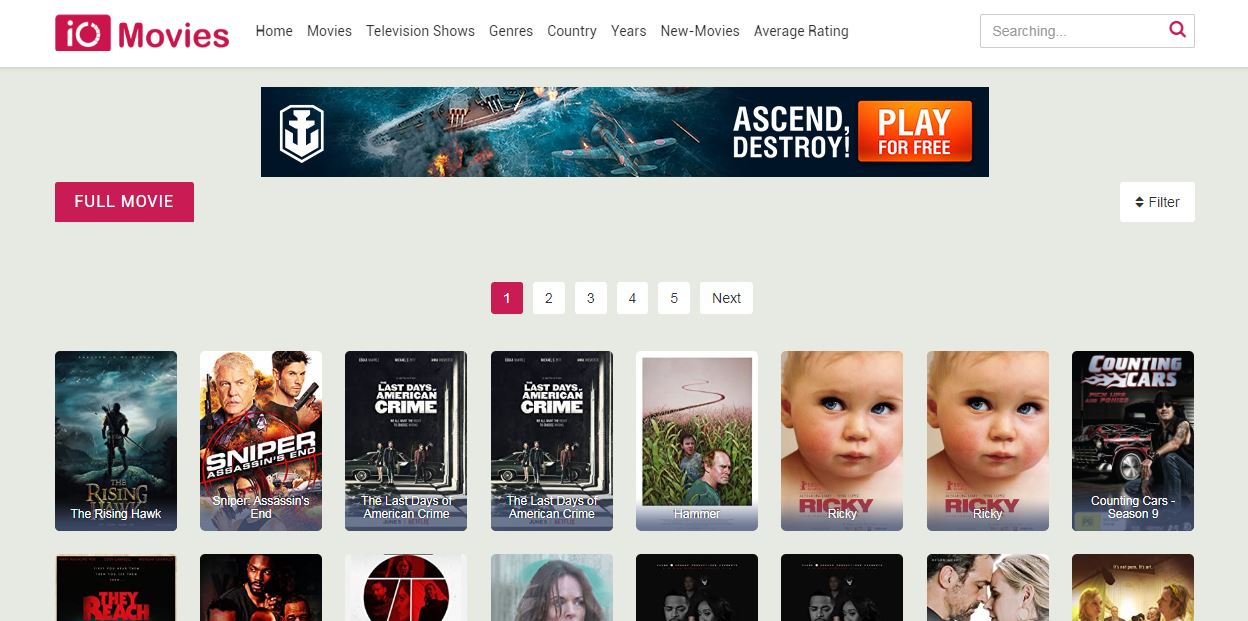Viewport: 1248px width, 621px height.
Task: Click the FULL MOVIE button
Action: point(124,201)
